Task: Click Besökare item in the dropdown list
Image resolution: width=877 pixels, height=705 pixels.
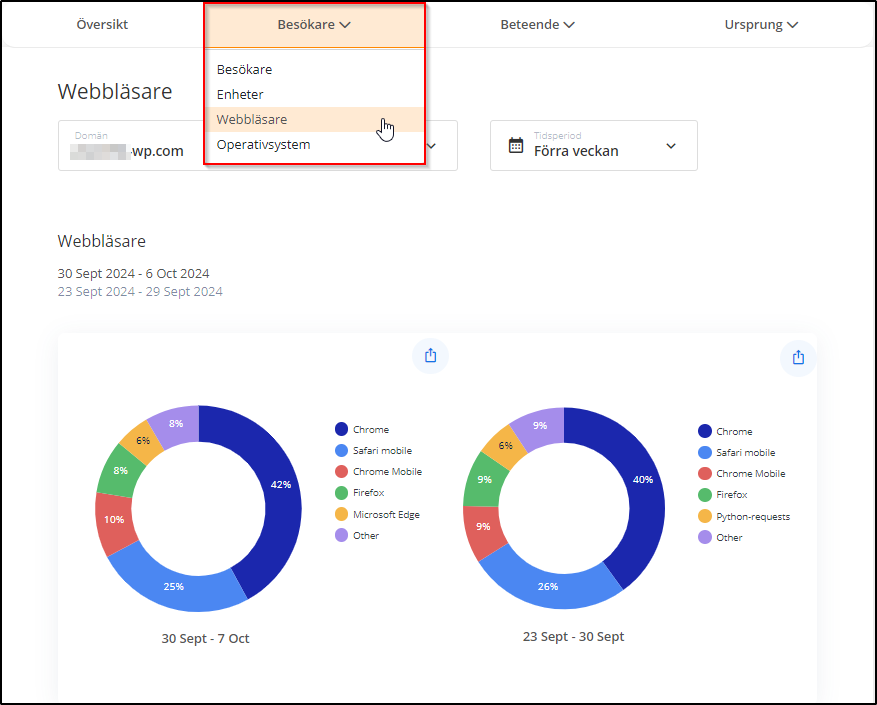Action: point(244,69)
